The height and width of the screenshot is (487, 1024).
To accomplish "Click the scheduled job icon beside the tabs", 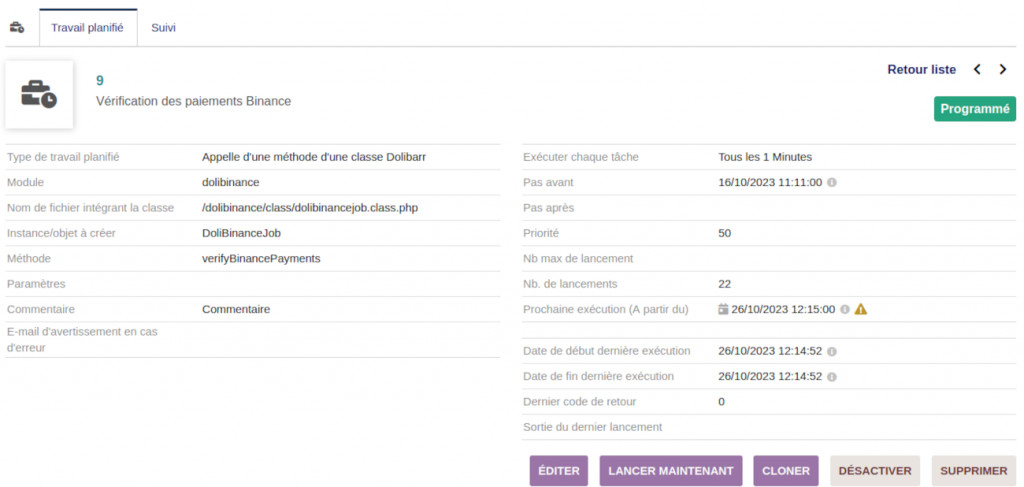I will [17, 27].
